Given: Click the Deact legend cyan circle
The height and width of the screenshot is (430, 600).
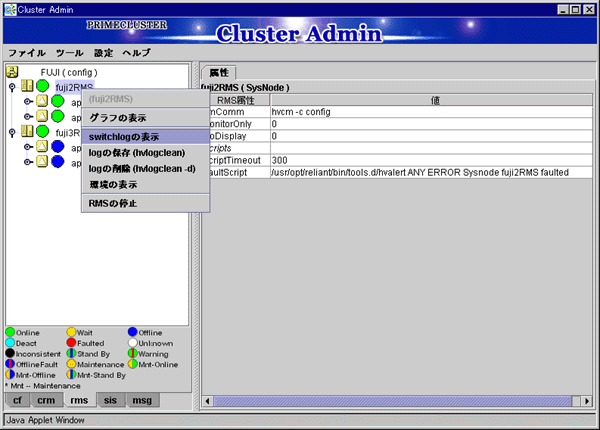Looking at the screenshot, I should tap(10, 342).
